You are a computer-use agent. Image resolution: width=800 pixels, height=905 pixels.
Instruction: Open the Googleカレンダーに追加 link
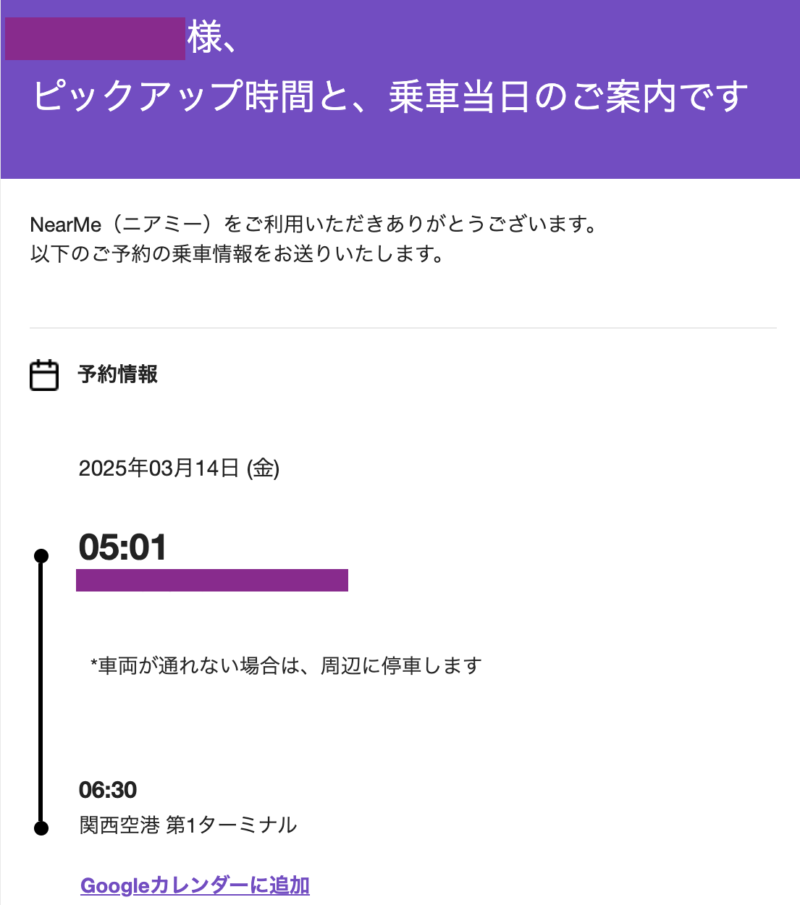click(x=195, y=885)
